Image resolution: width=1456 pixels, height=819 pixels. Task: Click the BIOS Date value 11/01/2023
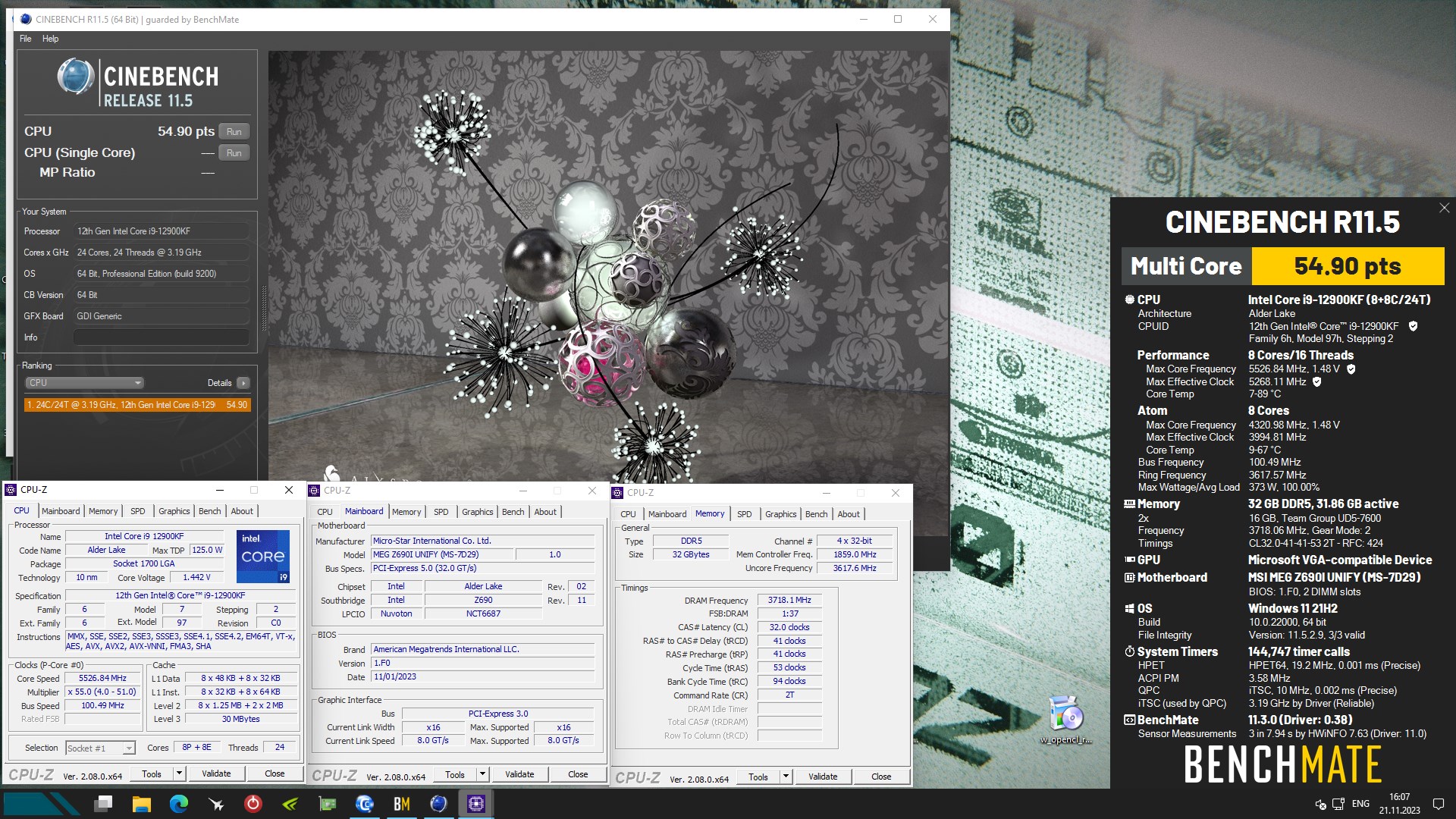[482, 677]
